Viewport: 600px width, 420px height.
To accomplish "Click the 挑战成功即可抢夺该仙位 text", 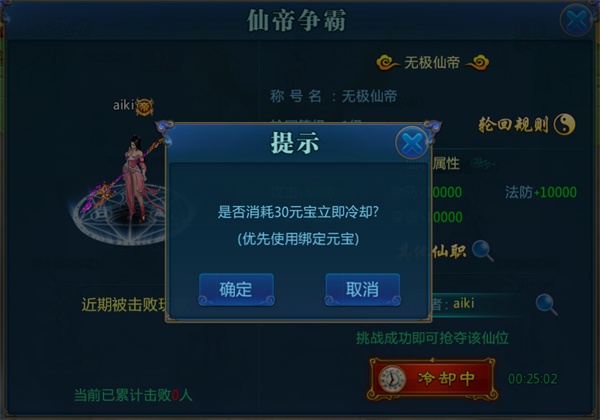I will point(432,338).
